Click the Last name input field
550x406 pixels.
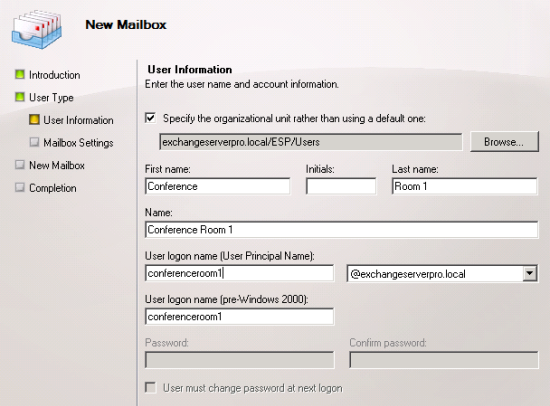[464, 186]
